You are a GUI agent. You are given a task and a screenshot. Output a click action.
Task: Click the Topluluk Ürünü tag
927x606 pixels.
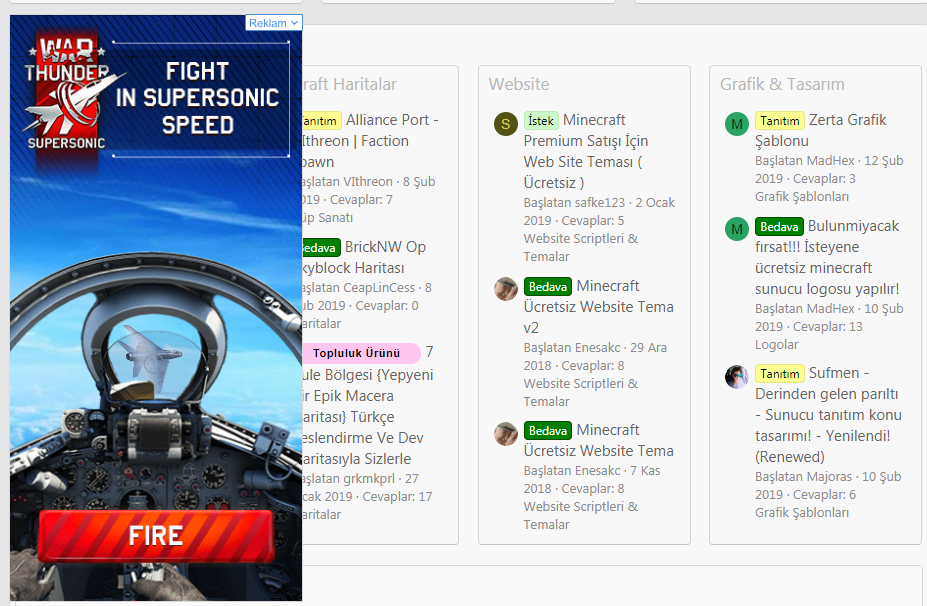pos(359,353)
